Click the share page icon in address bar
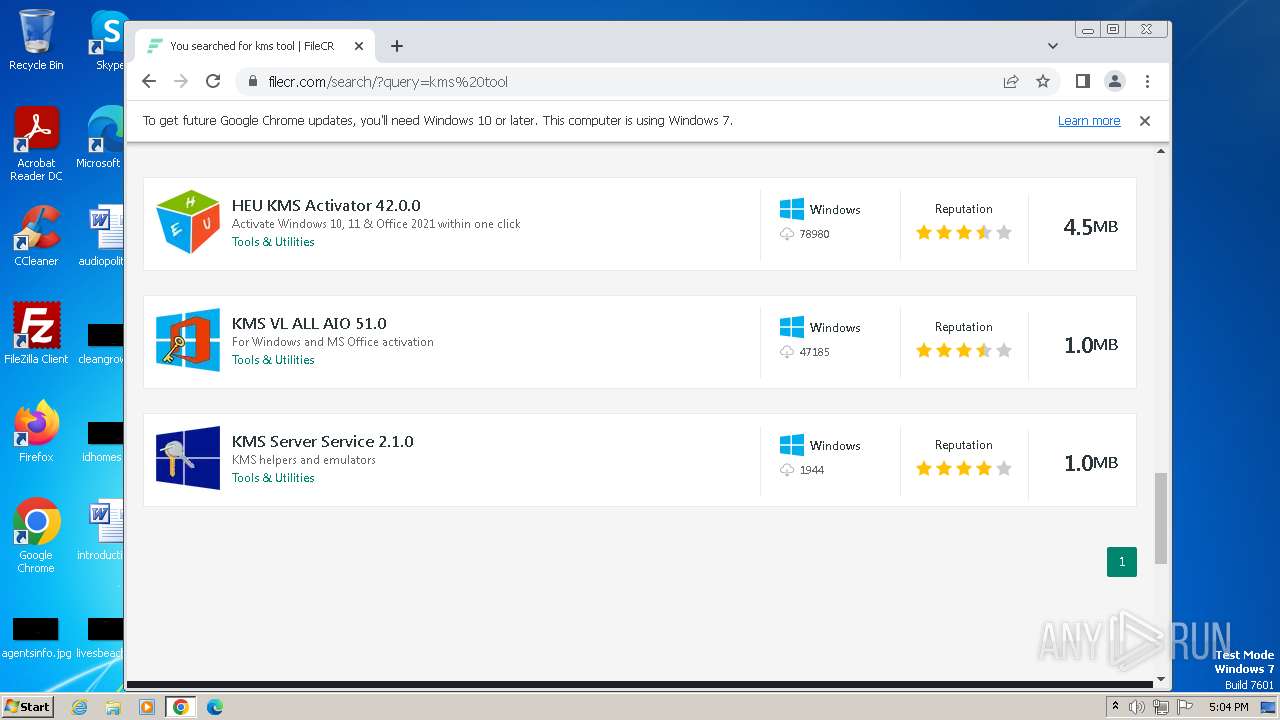Image resolution: width=1280 pixels, height=720 pixels. point(1011,81)
